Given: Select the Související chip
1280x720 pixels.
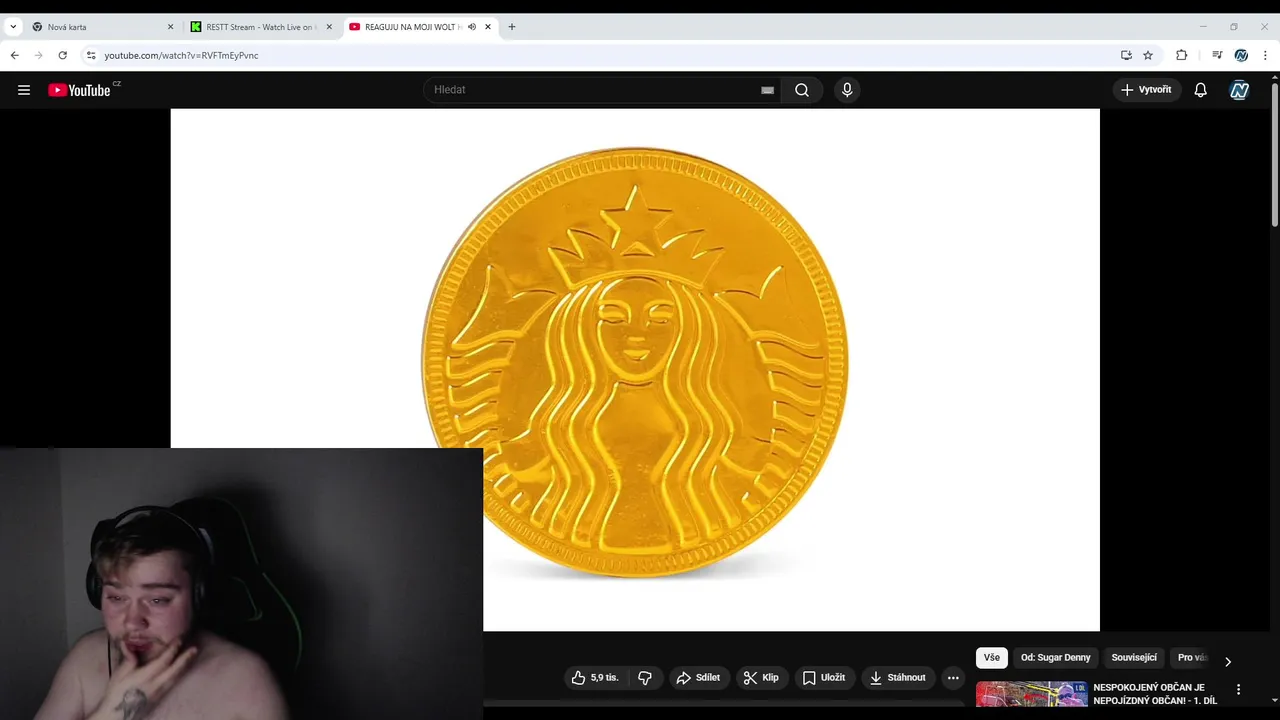Looking at the screenshot, I should click(x=1134, y=658).
